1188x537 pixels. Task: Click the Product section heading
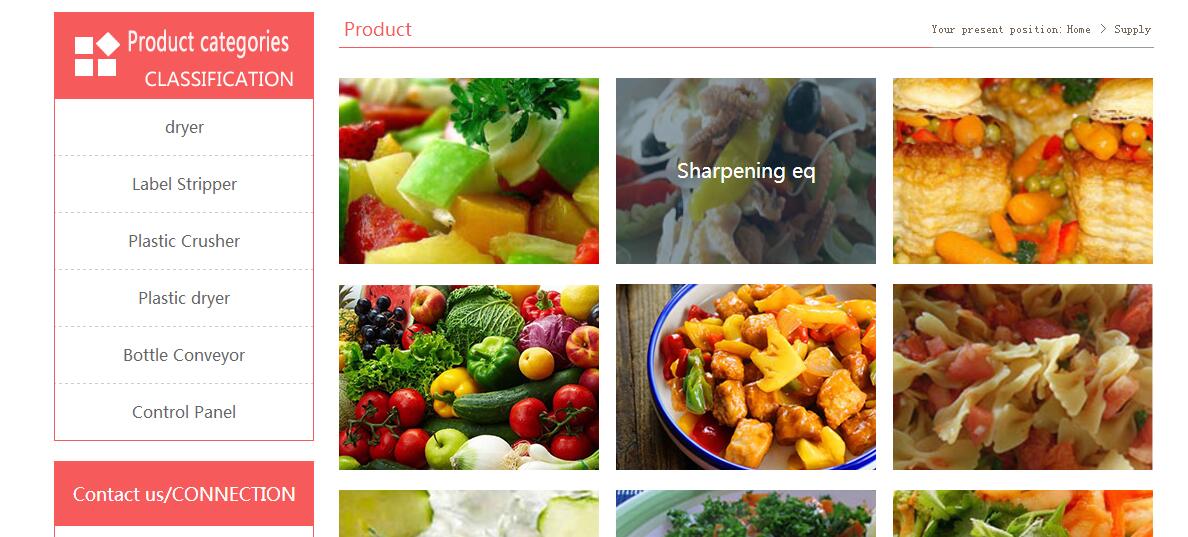click(x=377, y=30)
